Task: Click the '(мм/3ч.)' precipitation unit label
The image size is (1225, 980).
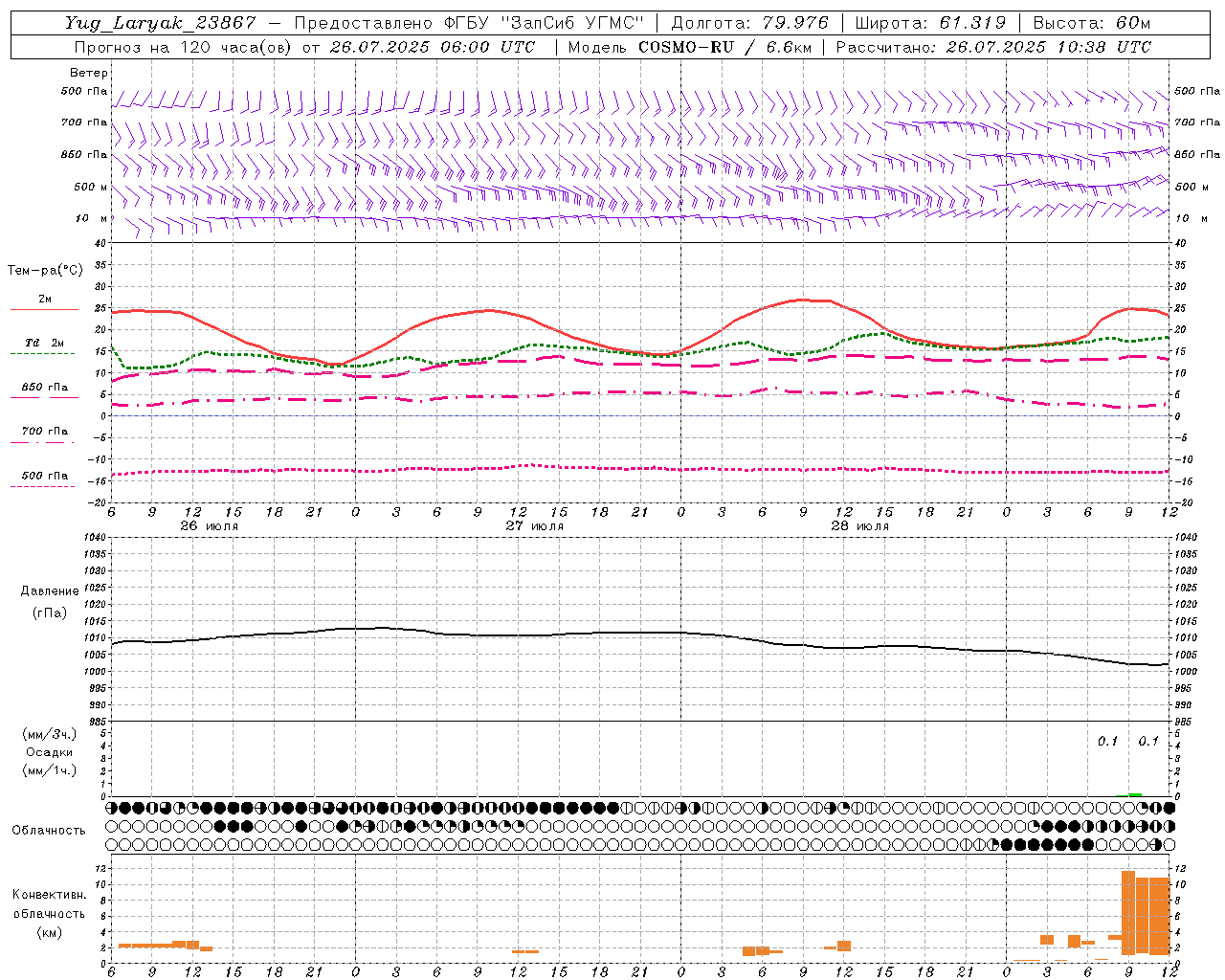Action: (50, 734)
